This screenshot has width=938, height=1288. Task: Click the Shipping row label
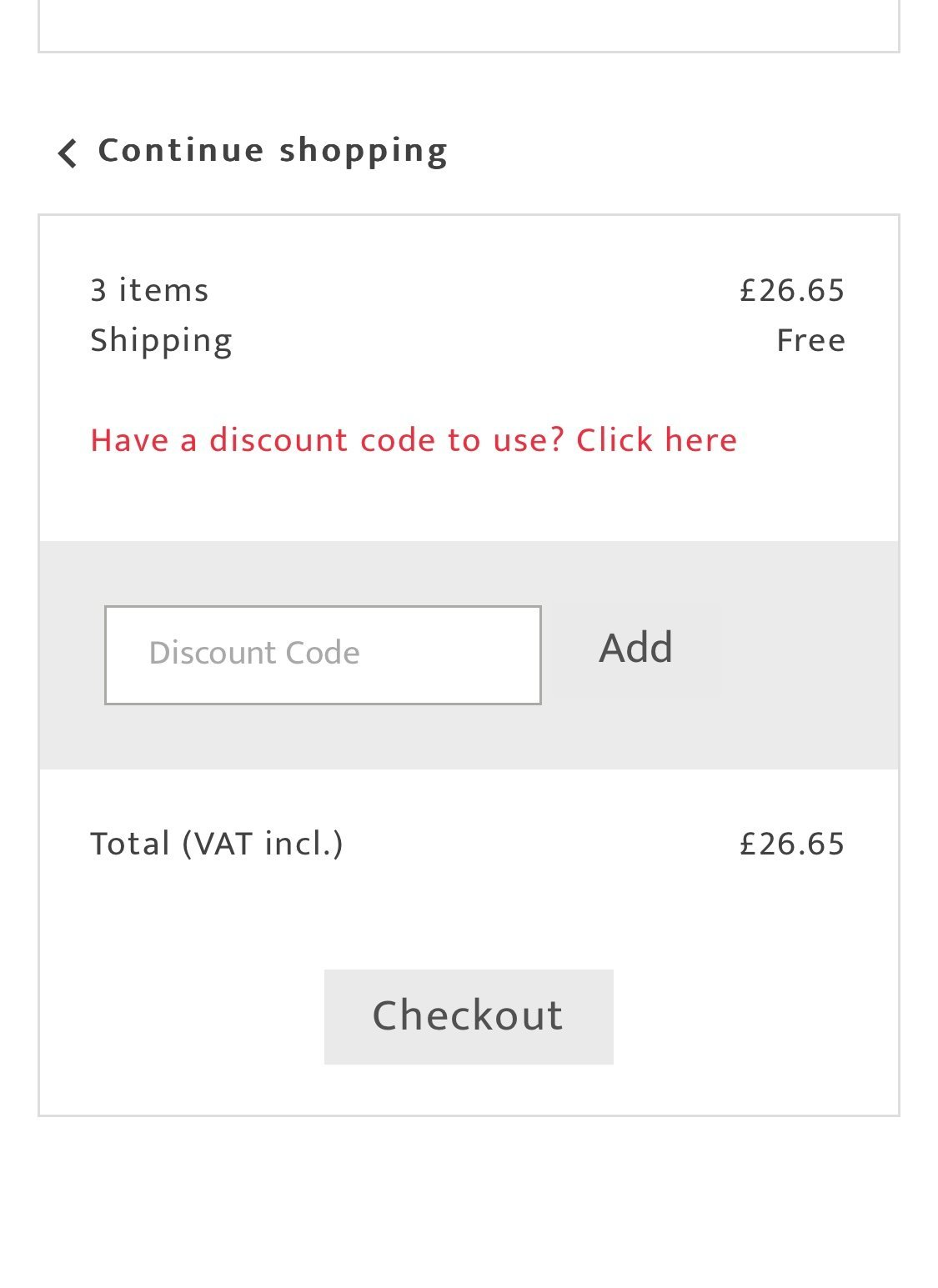(161, 341)
